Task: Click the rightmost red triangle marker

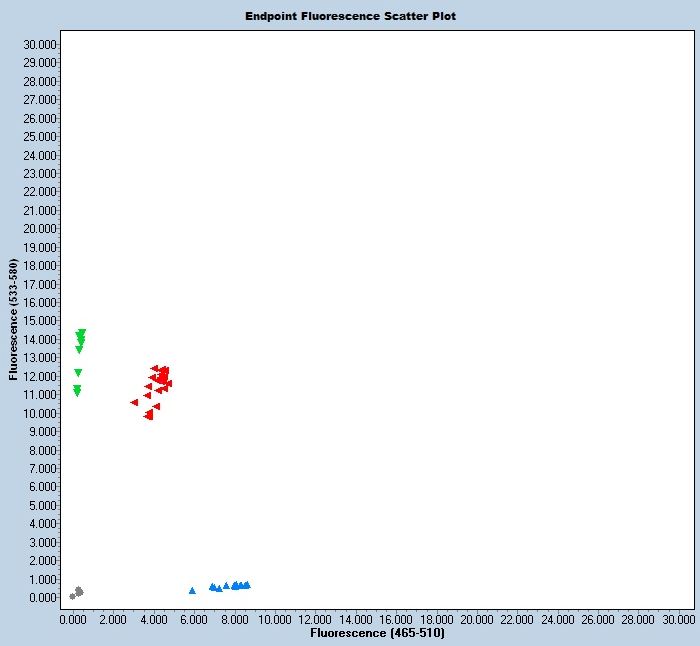Action: click(x=169, y=383)
